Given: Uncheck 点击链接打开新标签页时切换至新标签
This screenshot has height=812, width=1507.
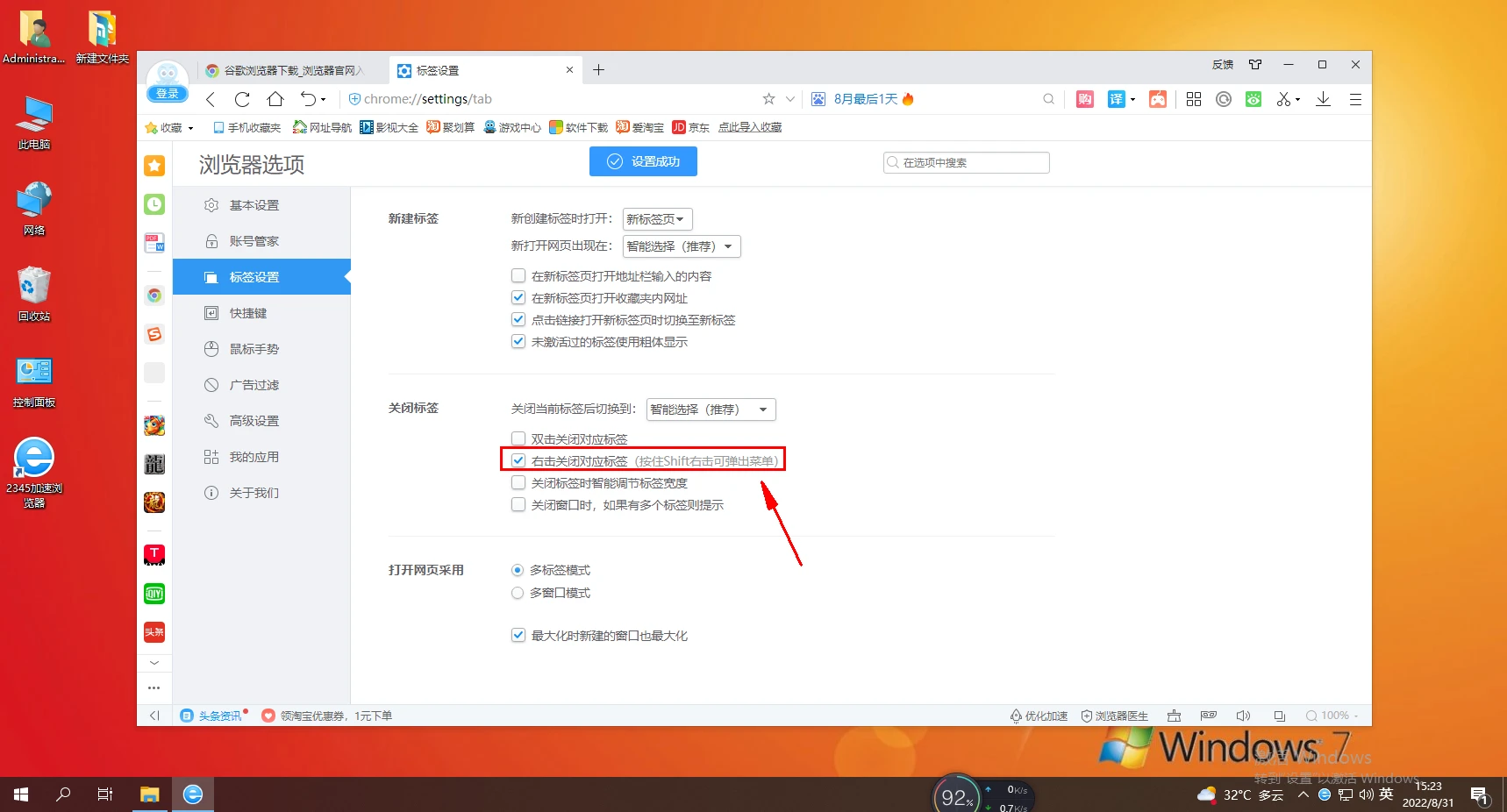Looking at the screenshot, I should pos(518,320).
